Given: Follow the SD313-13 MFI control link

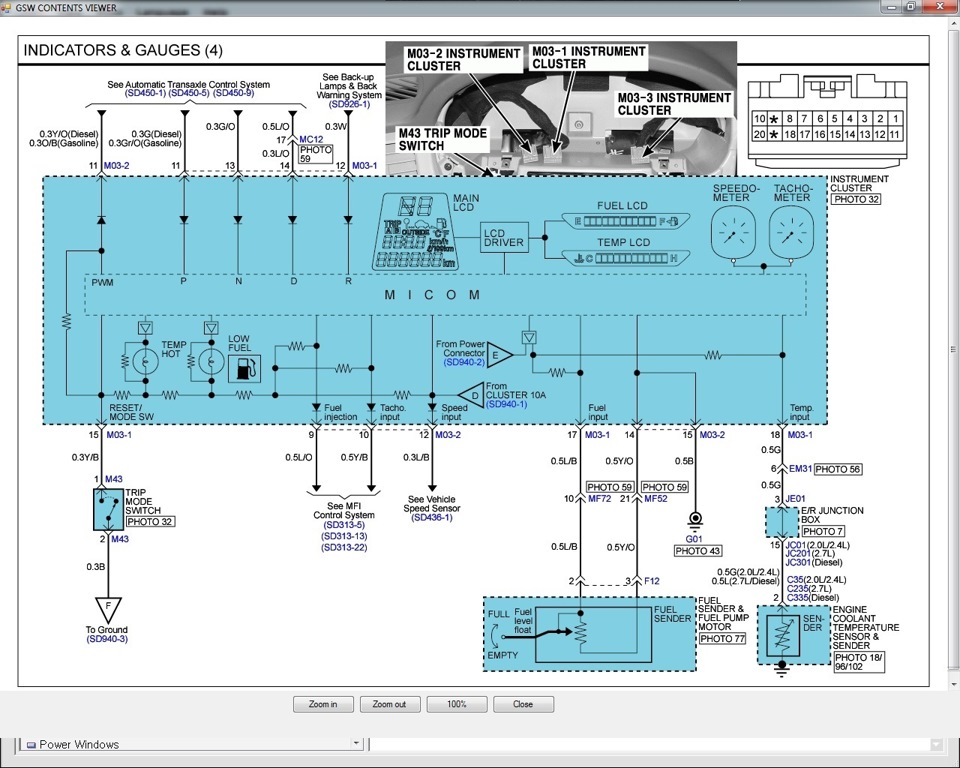Looking at the screenshot, I should click(344, 536).
